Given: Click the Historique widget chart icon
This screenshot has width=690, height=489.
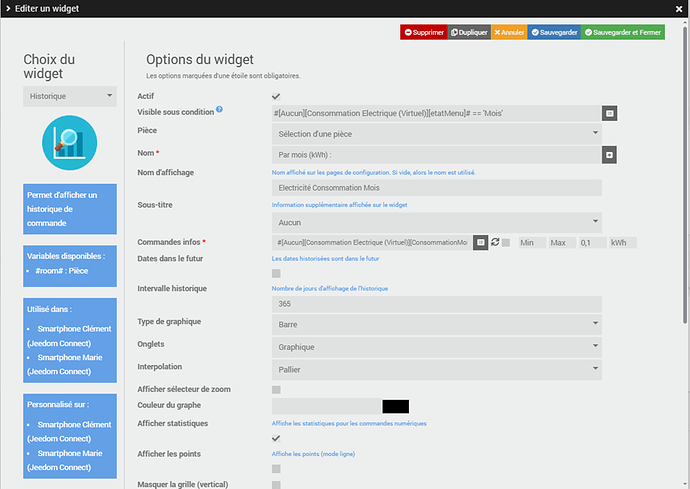Looking at the screenshot, I should pyautogui.click(x=70, y=143).
